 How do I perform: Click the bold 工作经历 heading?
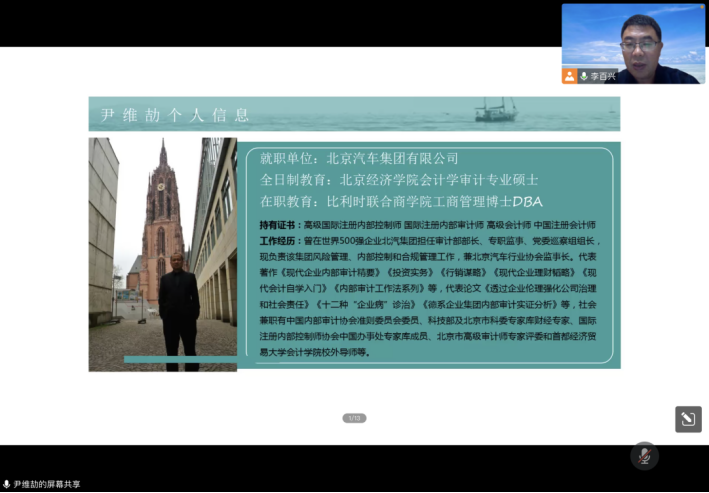(x=279, y=241)
